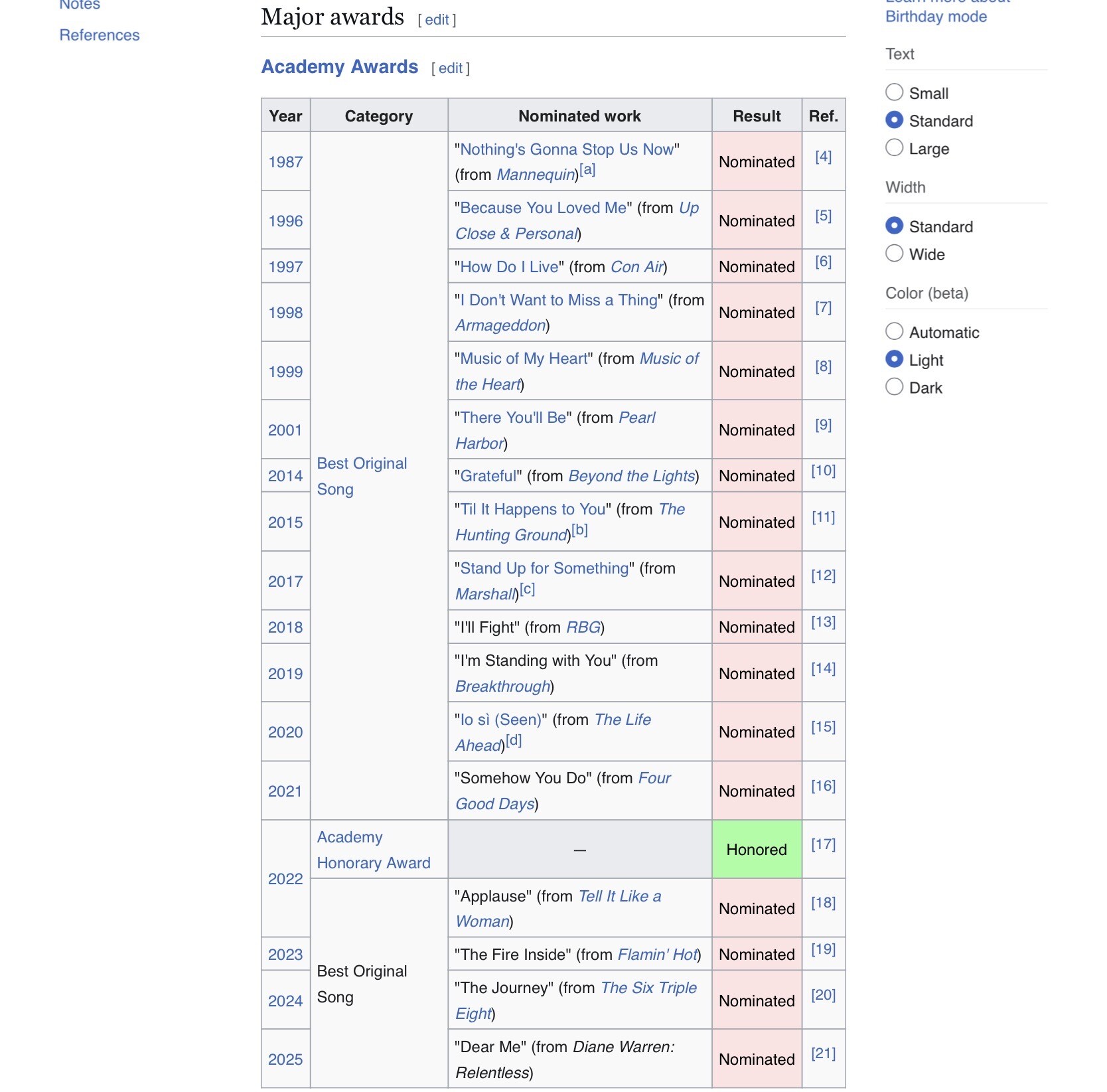Edit the Major awards section
The height and width of the screenshot is (1092, 1107).
437,20
